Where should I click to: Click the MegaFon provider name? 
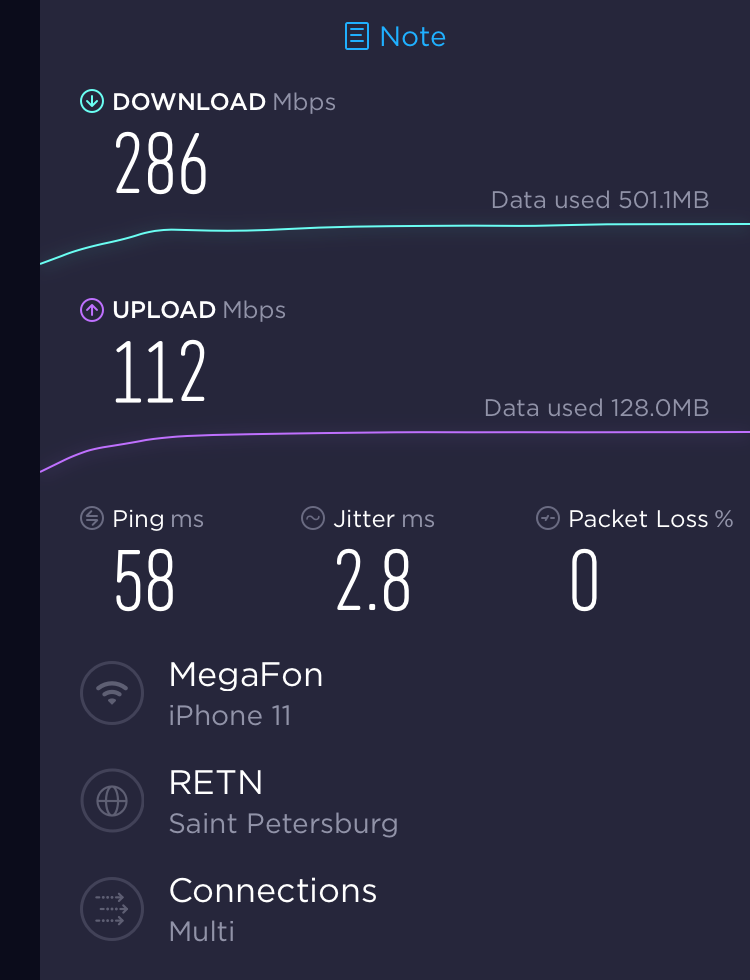pos(246,675)
